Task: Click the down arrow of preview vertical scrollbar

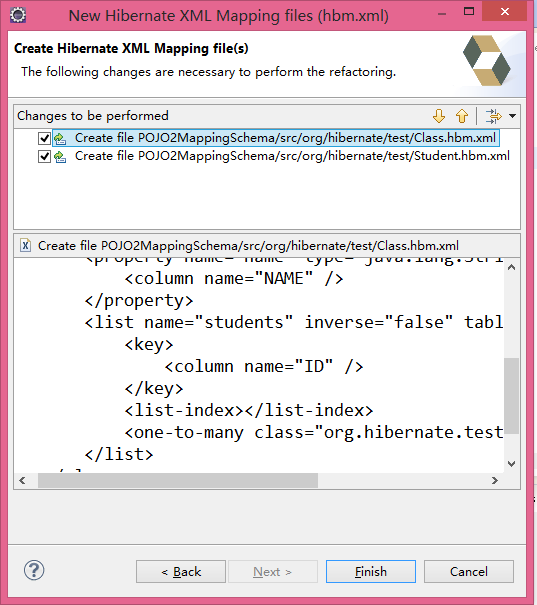Action: 512,464
